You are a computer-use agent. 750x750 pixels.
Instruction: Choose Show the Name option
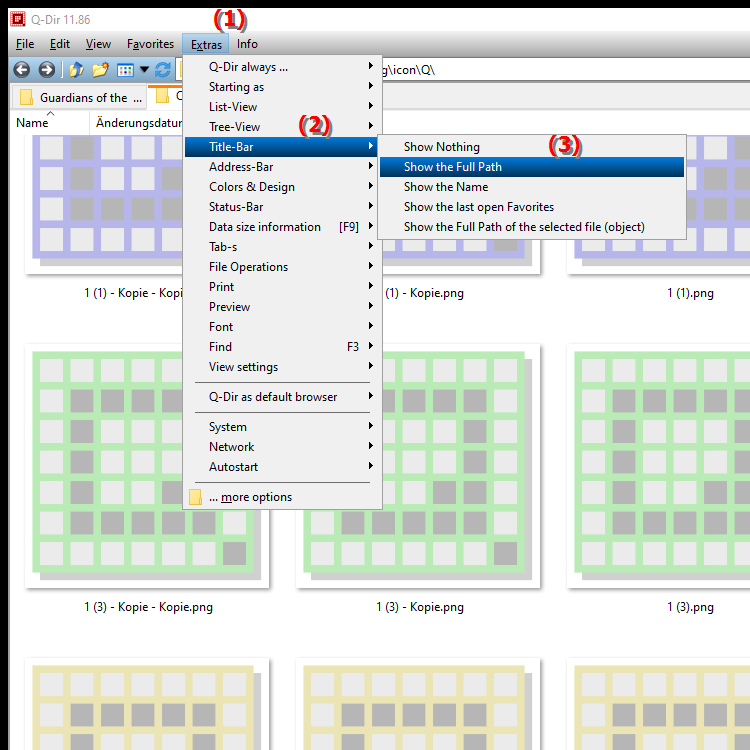[x=532, y=187]
